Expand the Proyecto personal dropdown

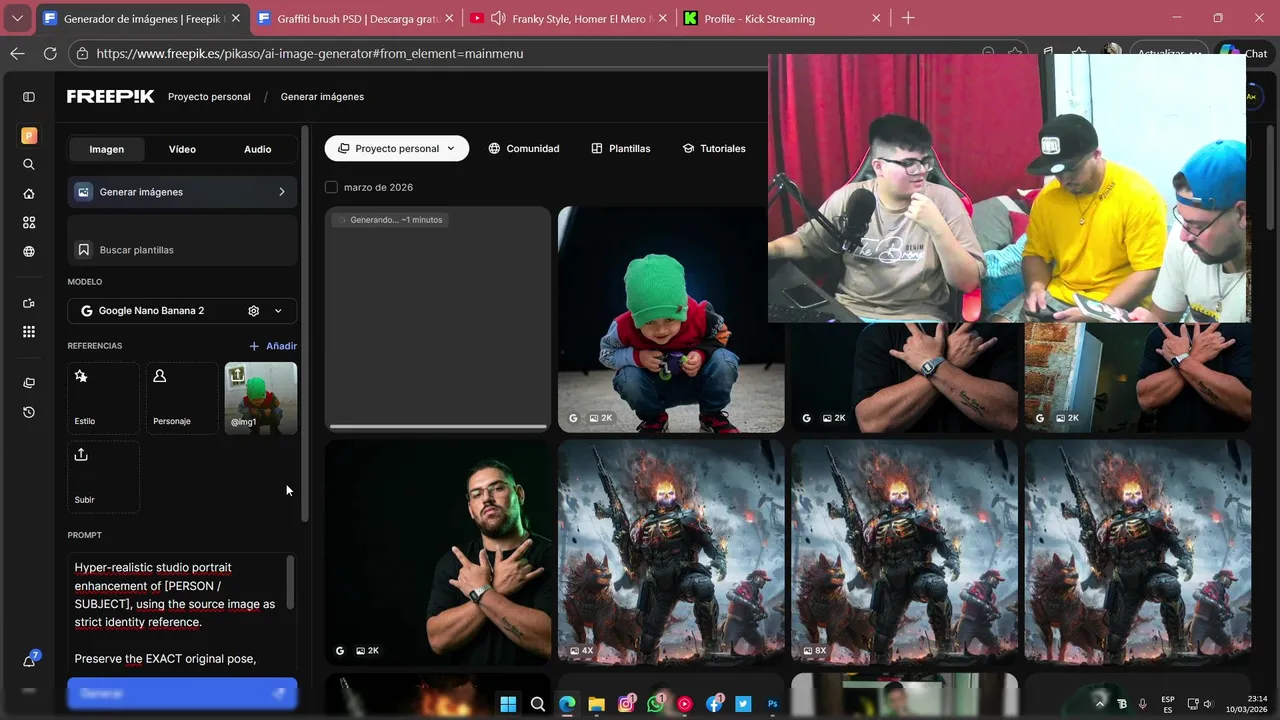(397, 148)
